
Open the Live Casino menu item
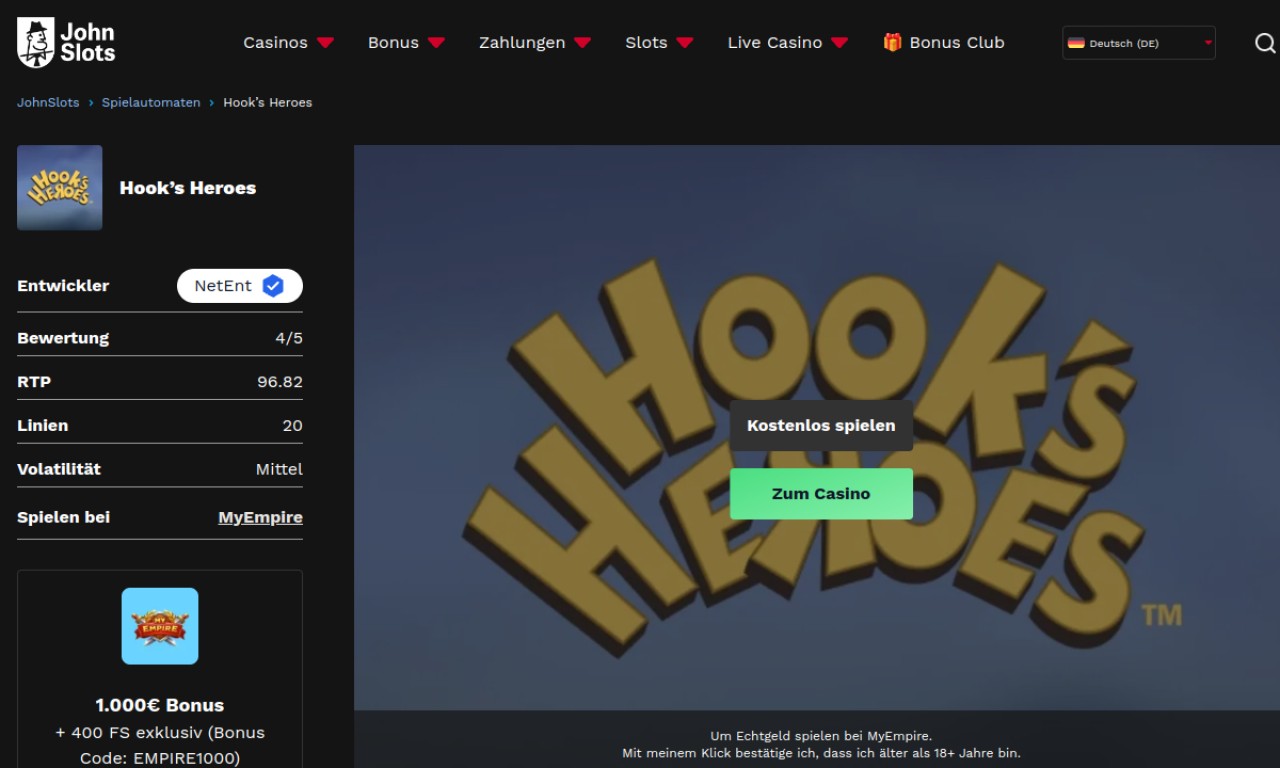tap(775, 43)
